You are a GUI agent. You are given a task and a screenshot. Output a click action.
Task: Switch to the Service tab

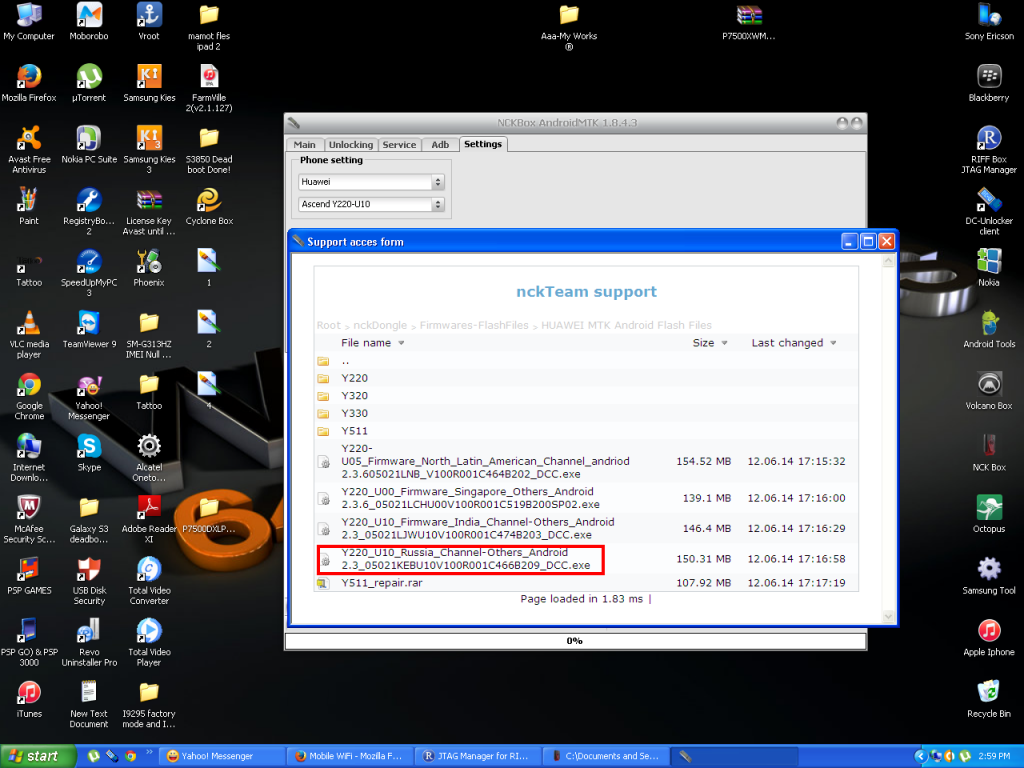point(399,145)
